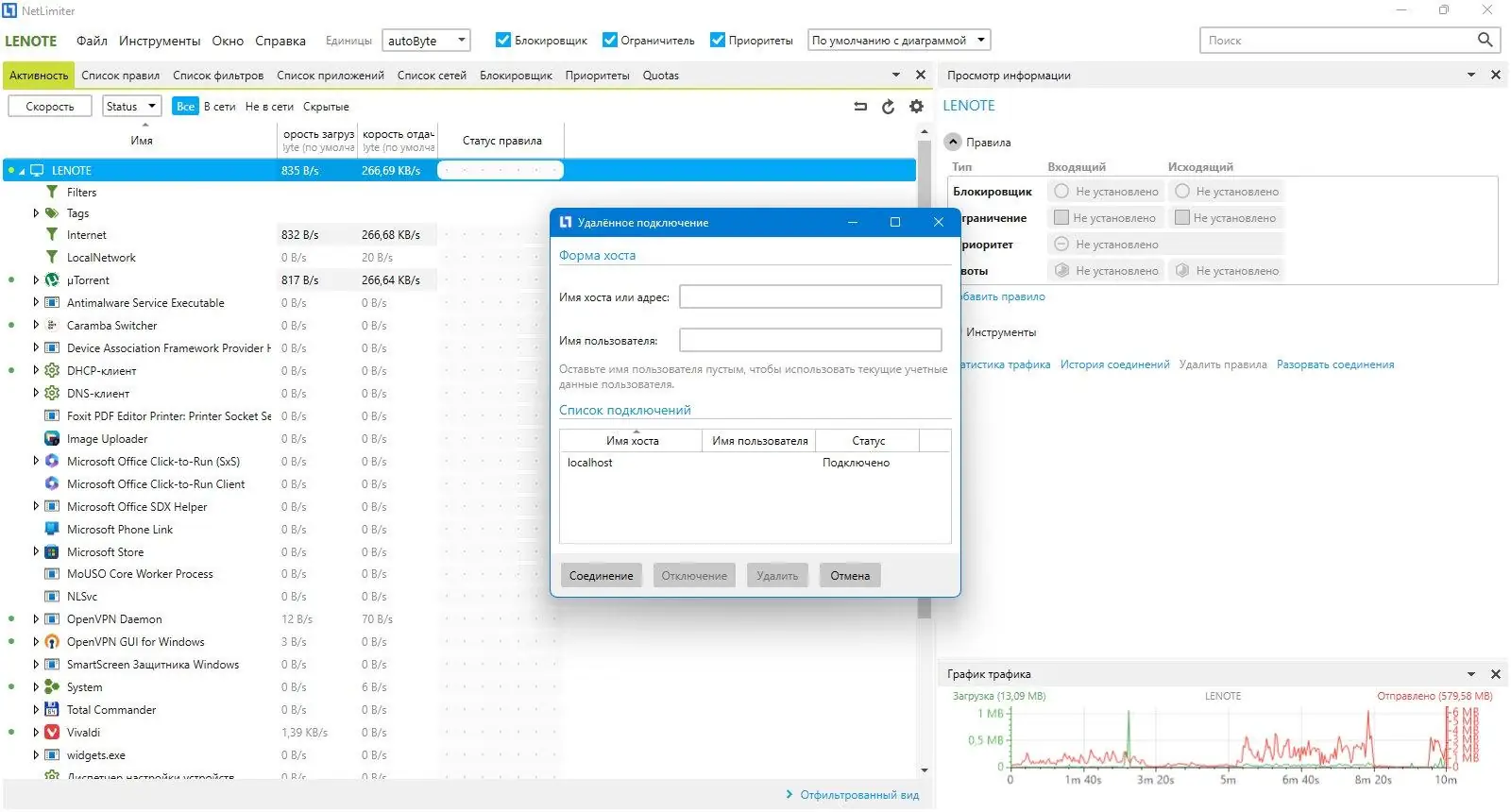Click the Filters funnel icon

tap(52, 192)
